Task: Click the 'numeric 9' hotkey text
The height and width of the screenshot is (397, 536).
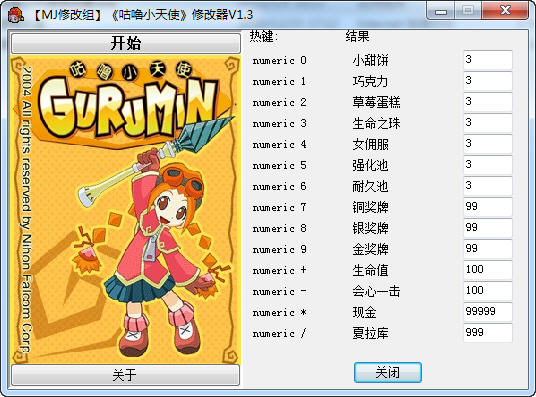Action: [x=280, y=250]
